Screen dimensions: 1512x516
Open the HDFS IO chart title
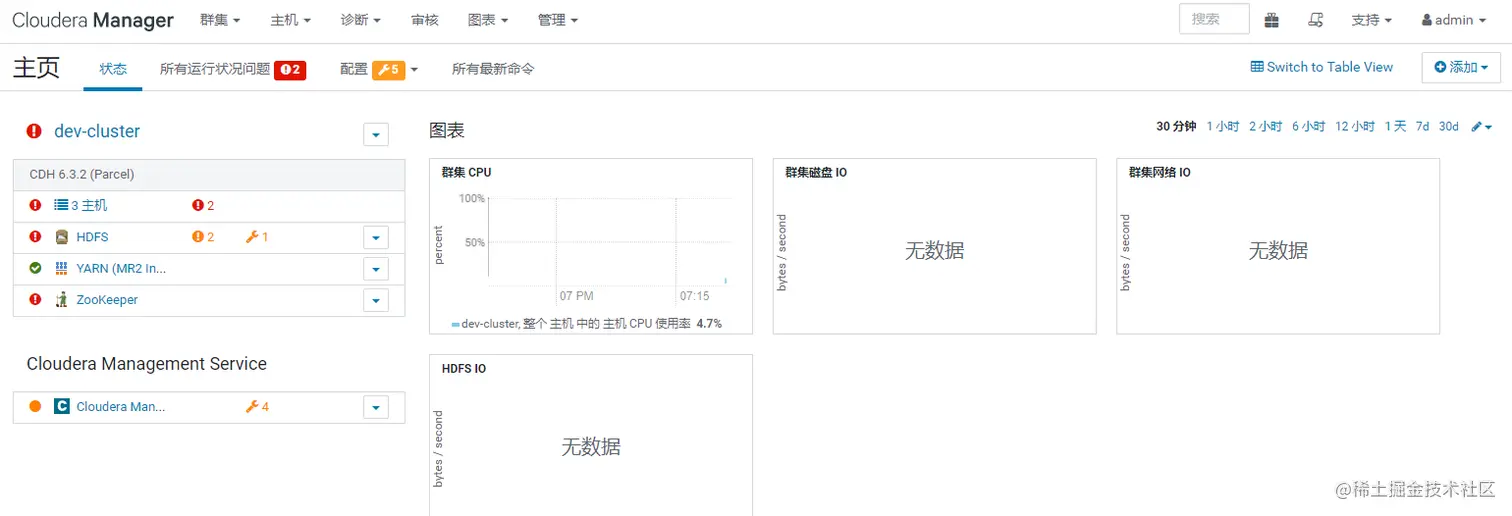(x=464, y=368)
